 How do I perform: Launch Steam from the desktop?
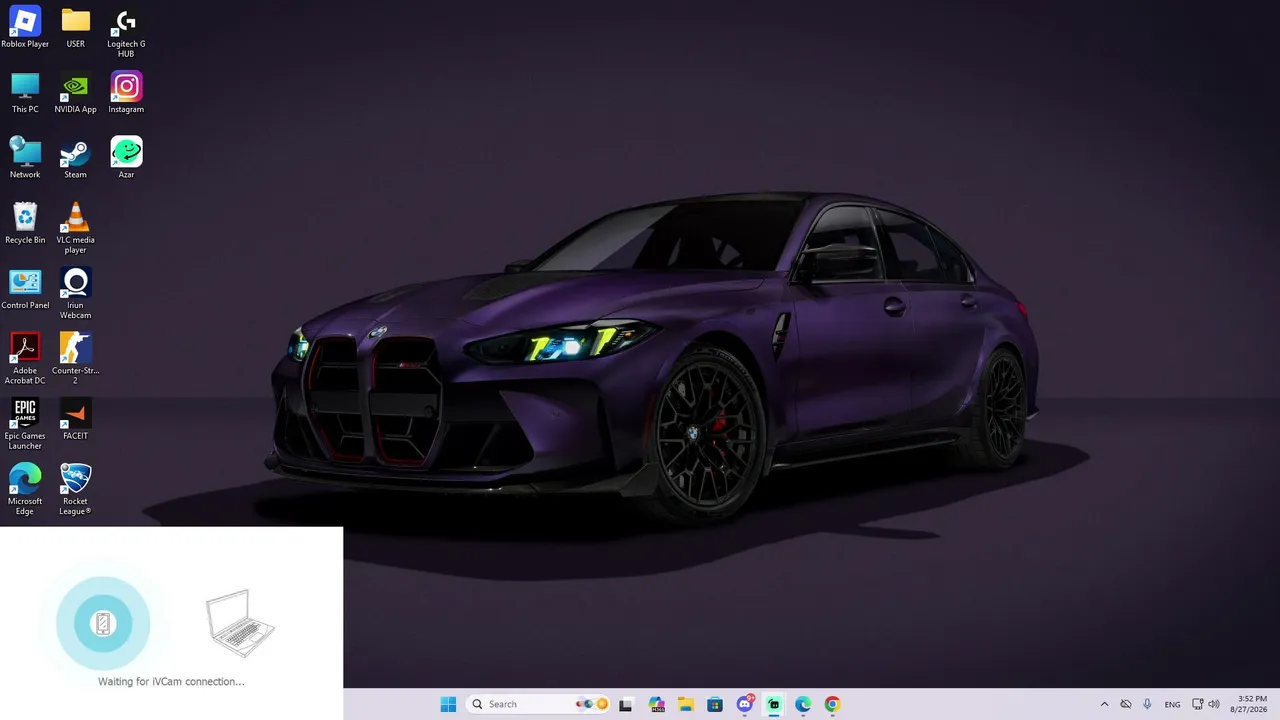(x=75, y=157)
